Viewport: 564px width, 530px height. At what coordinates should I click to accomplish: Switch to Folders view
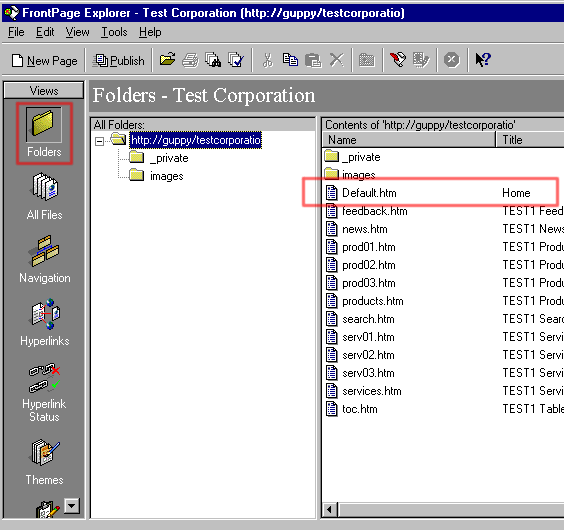click(44, 133)
